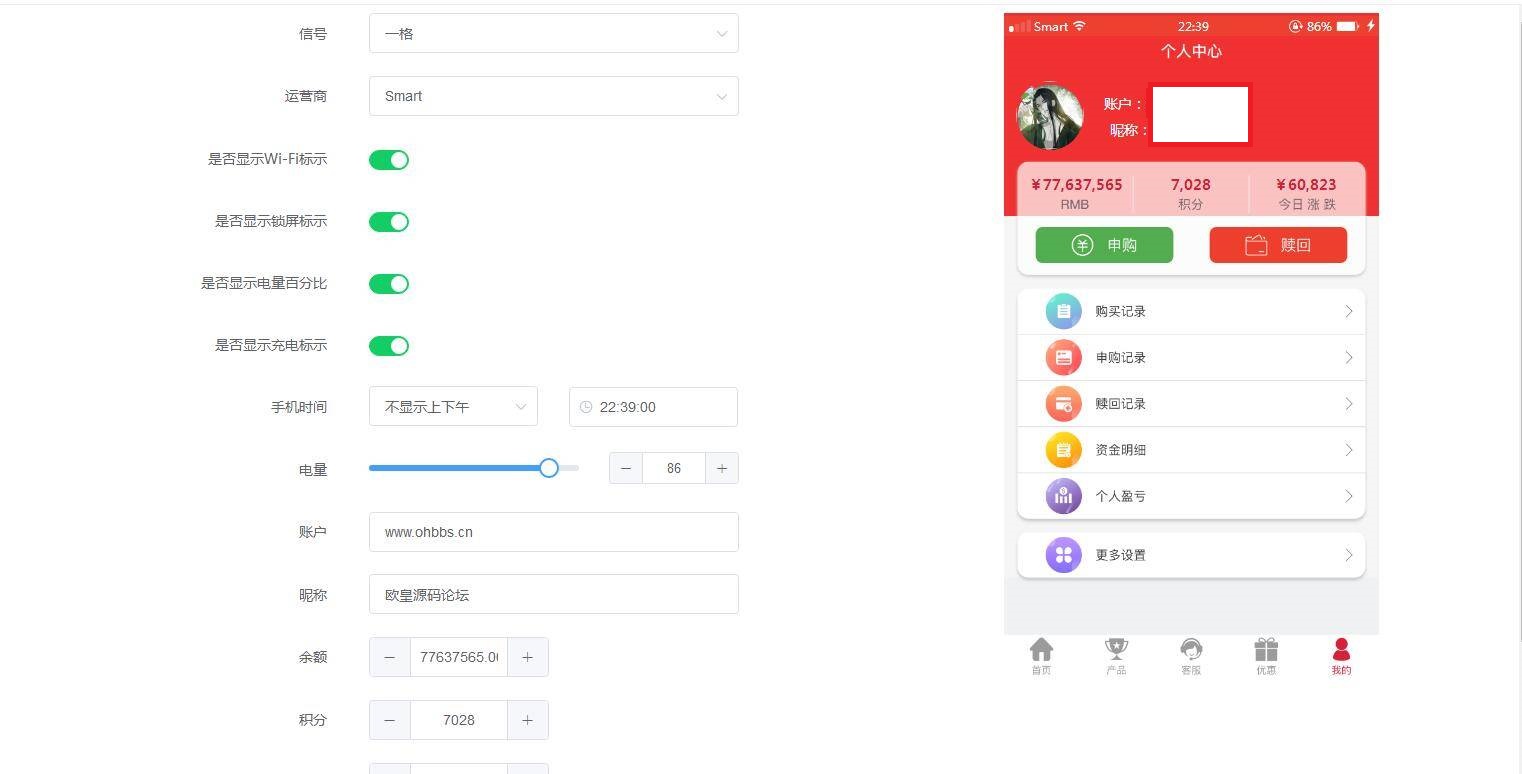Open 个人盈亏 row in preview
This screenshot has width=1522, height=774.
click(x=1191, y=496)
